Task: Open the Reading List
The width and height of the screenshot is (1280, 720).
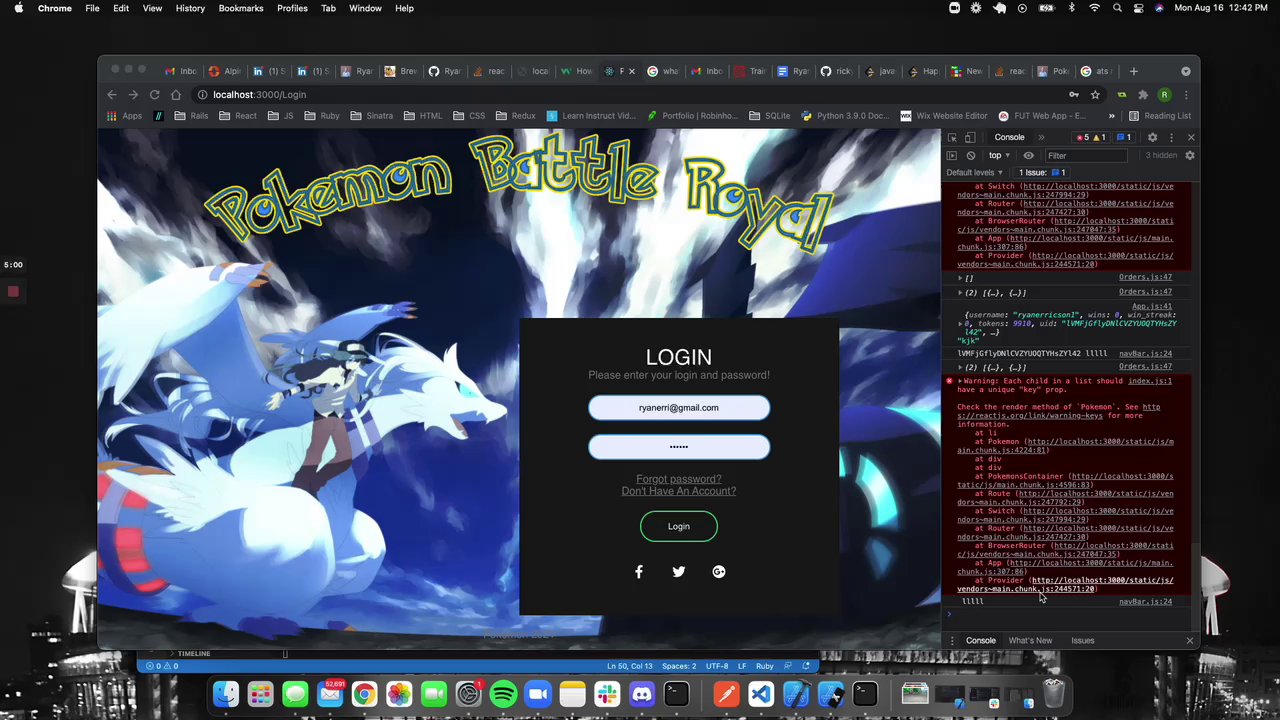Action: [1159, 116]
